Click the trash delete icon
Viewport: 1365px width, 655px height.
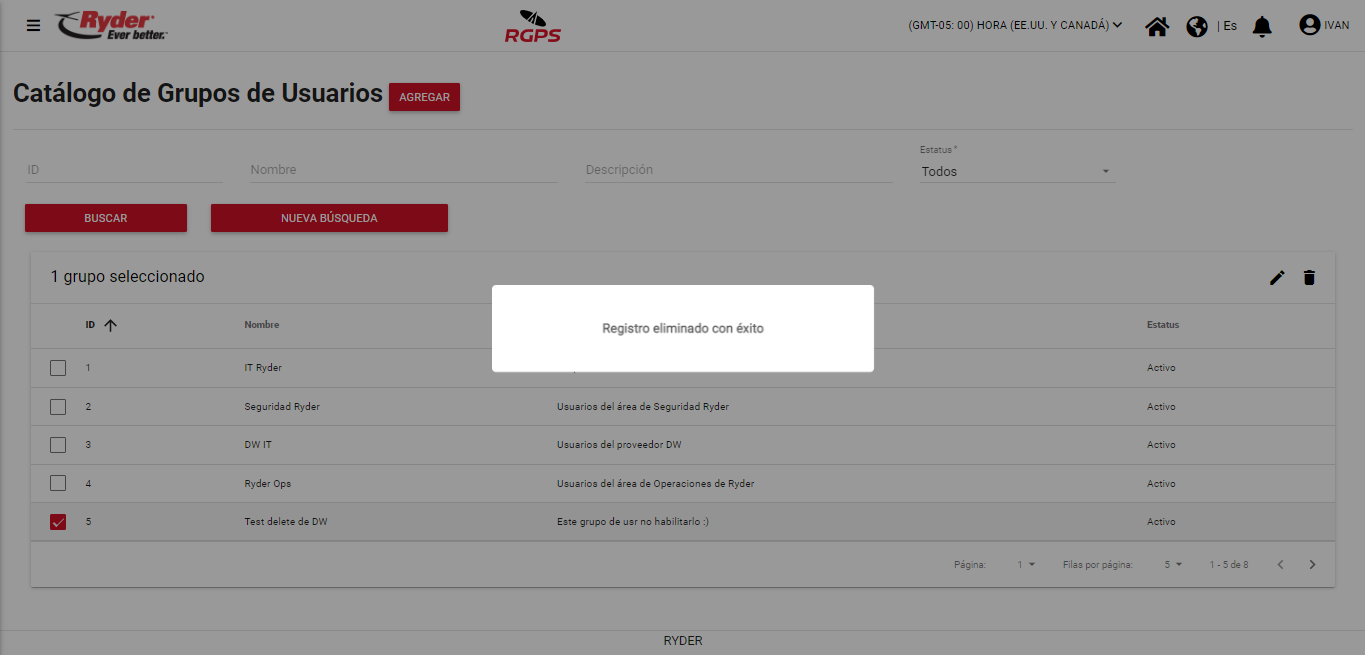pos(1309,278)
